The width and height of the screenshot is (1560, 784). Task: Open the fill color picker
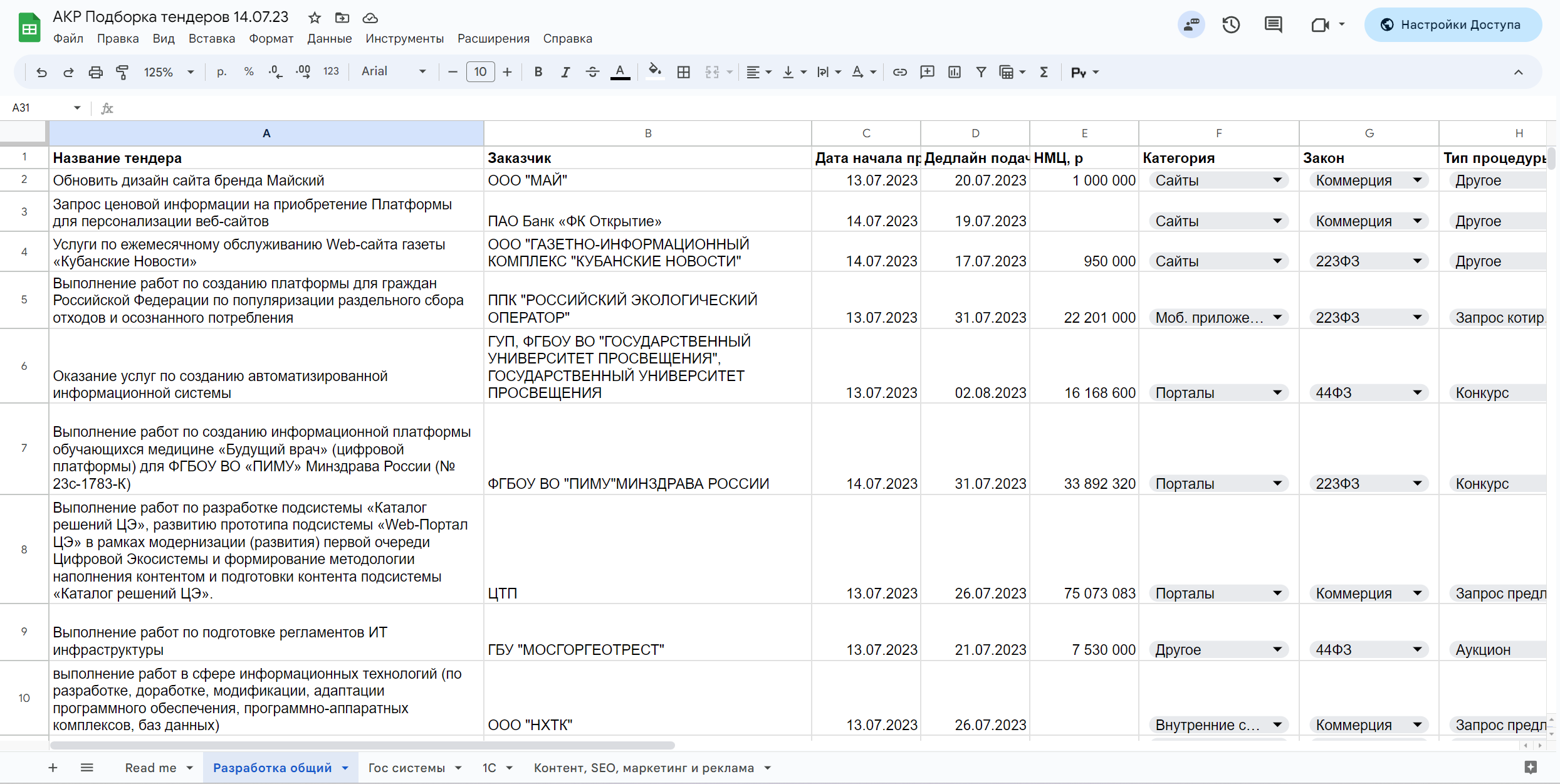[x=654, y=72]
